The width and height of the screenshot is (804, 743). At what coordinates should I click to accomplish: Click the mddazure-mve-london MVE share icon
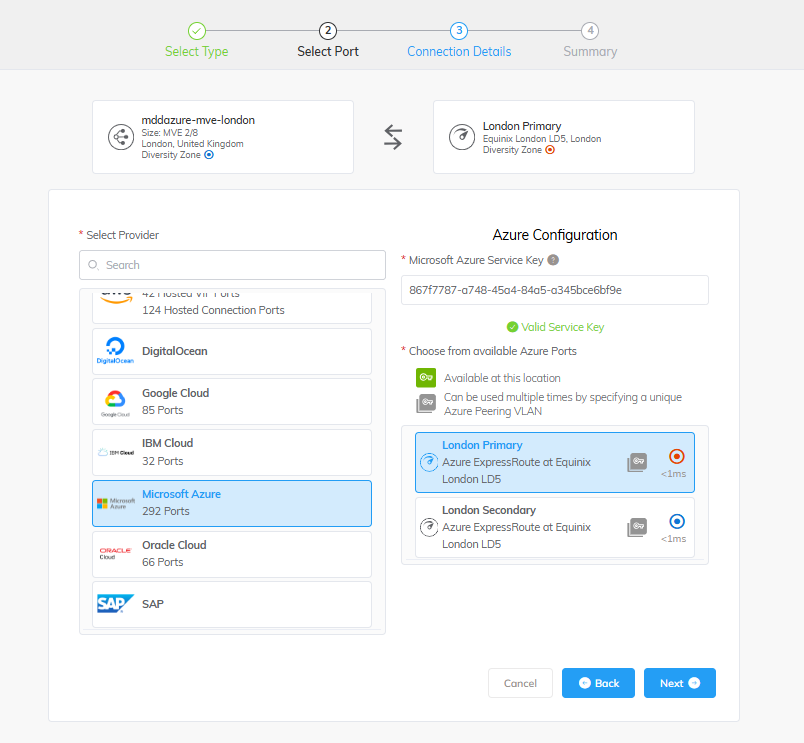point(121,137)
